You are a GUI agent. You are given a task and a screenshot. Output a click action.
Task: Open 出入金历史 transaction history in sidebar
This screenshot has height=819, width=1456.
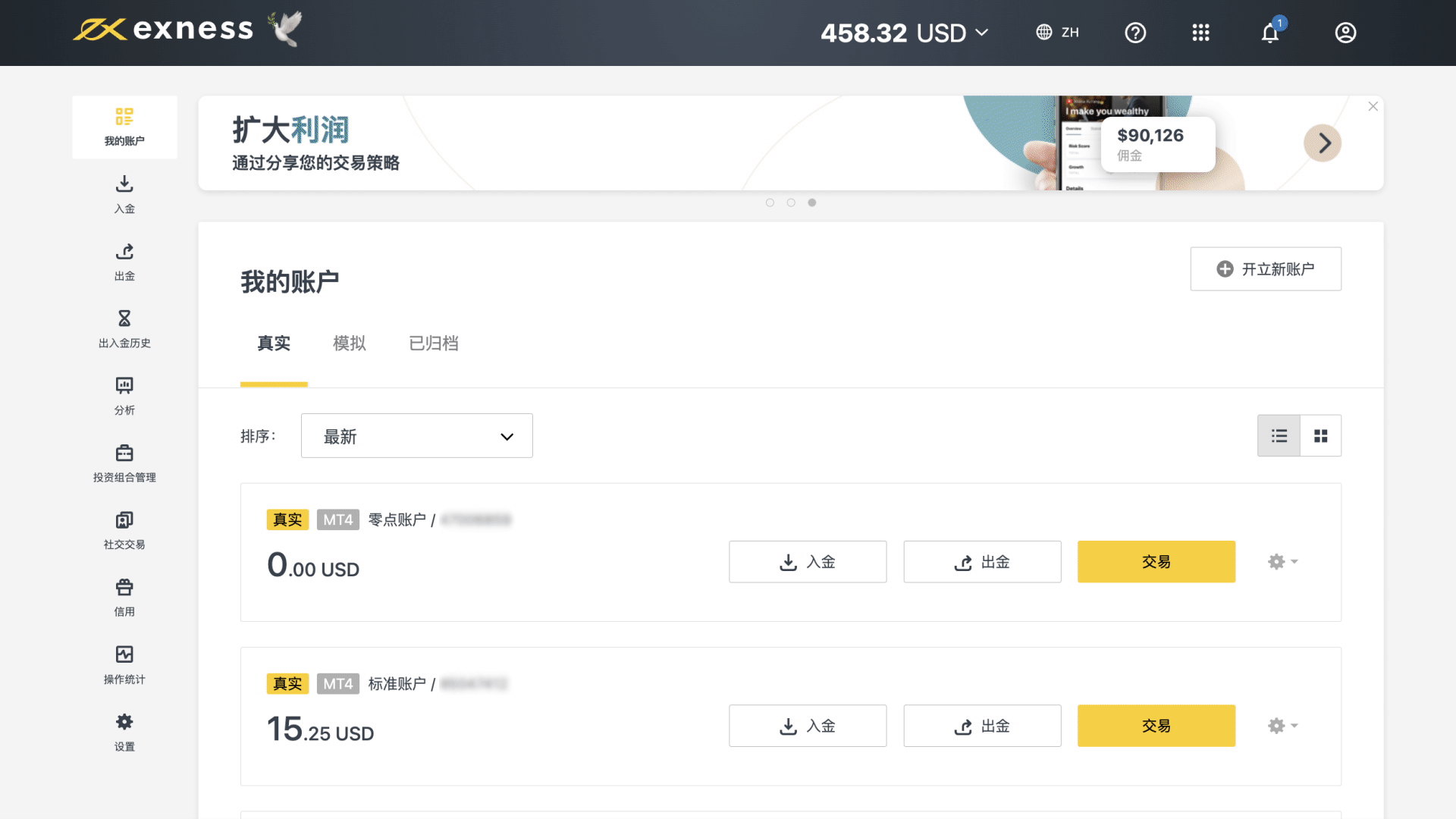[124, 328]
